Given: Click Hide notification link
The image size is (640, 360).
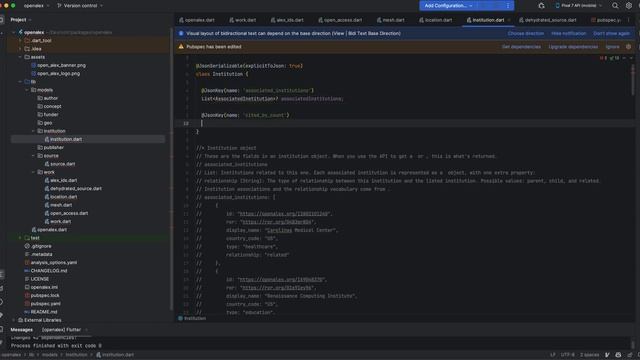Looking at the screenshot, I should 569,33.
